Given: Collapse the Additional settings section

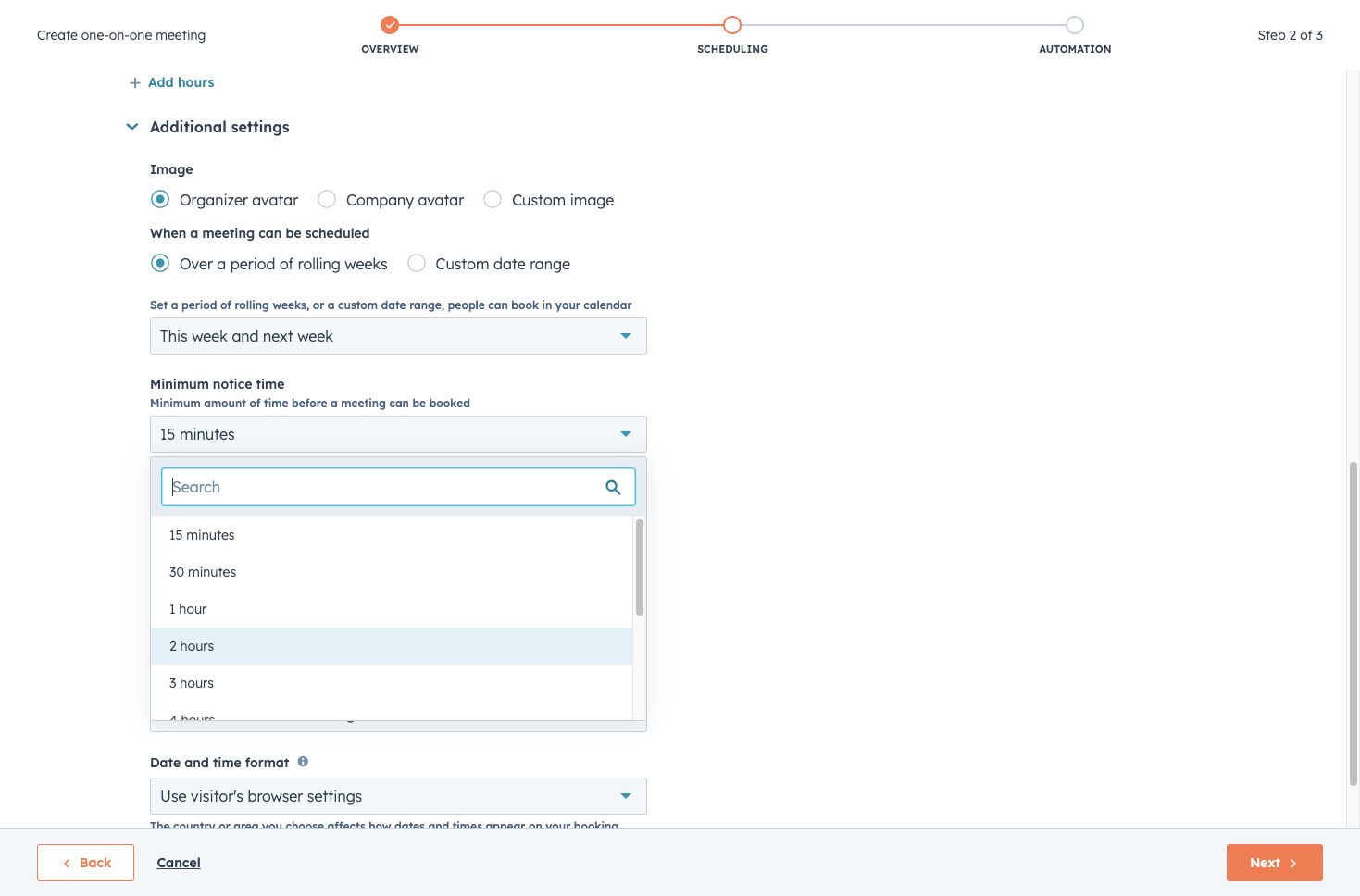Looking at the screenshot, I should [132, 127].
